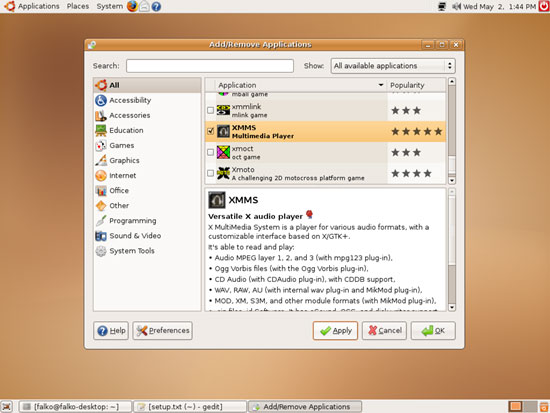Image resolution: width=550 pixels, height=413 pixels.
Task: Select the 'xmoct' oct game row text
Action: (x=246, y=153)
